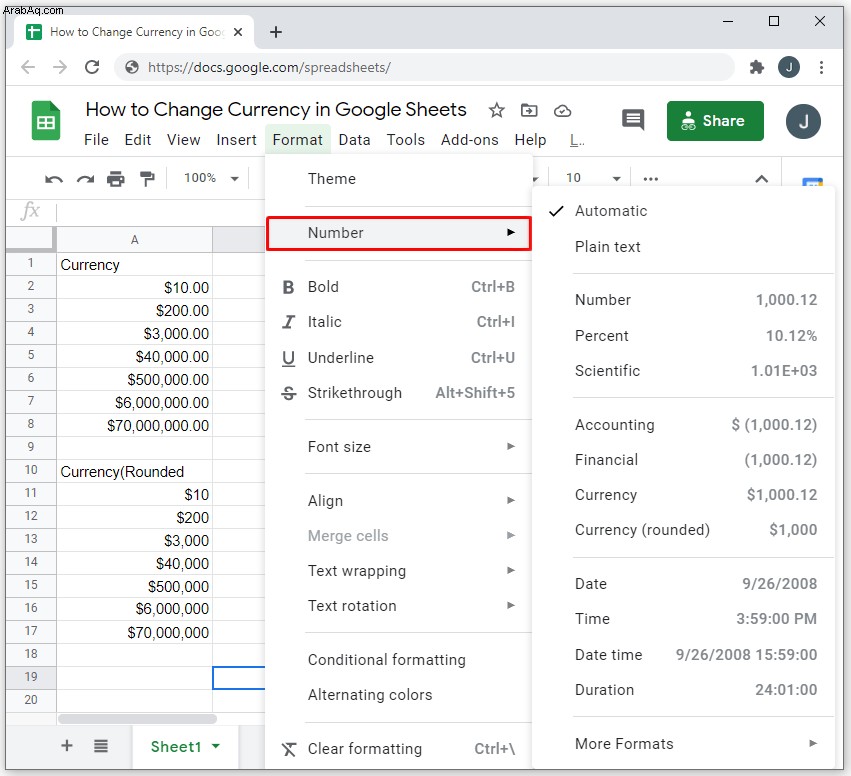
Task: Open the zoom 100% dropdown
Action: [211, 178]
